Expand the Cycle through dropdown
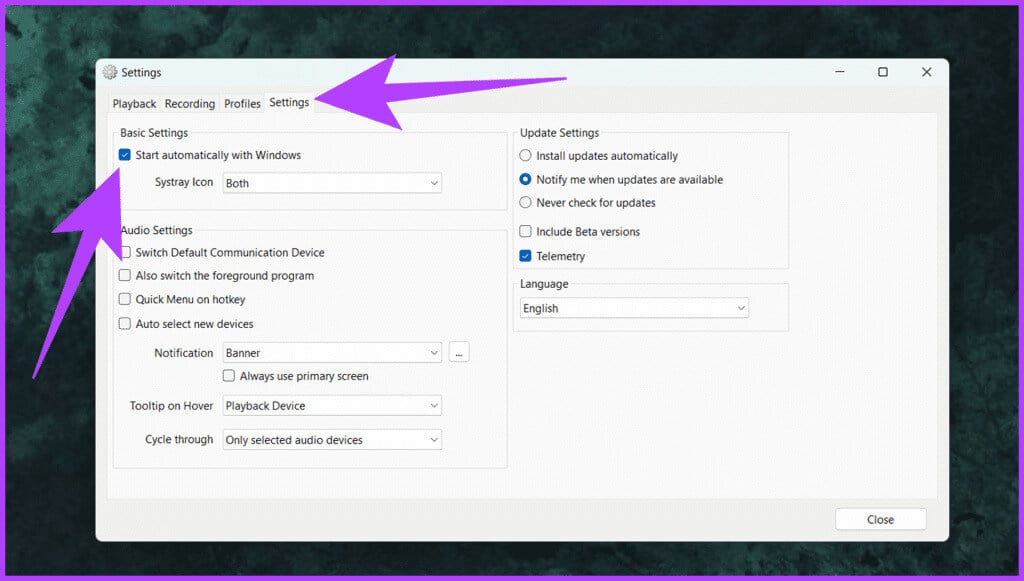The width and height of the screenshot is (1024, 581). point(332,439)
